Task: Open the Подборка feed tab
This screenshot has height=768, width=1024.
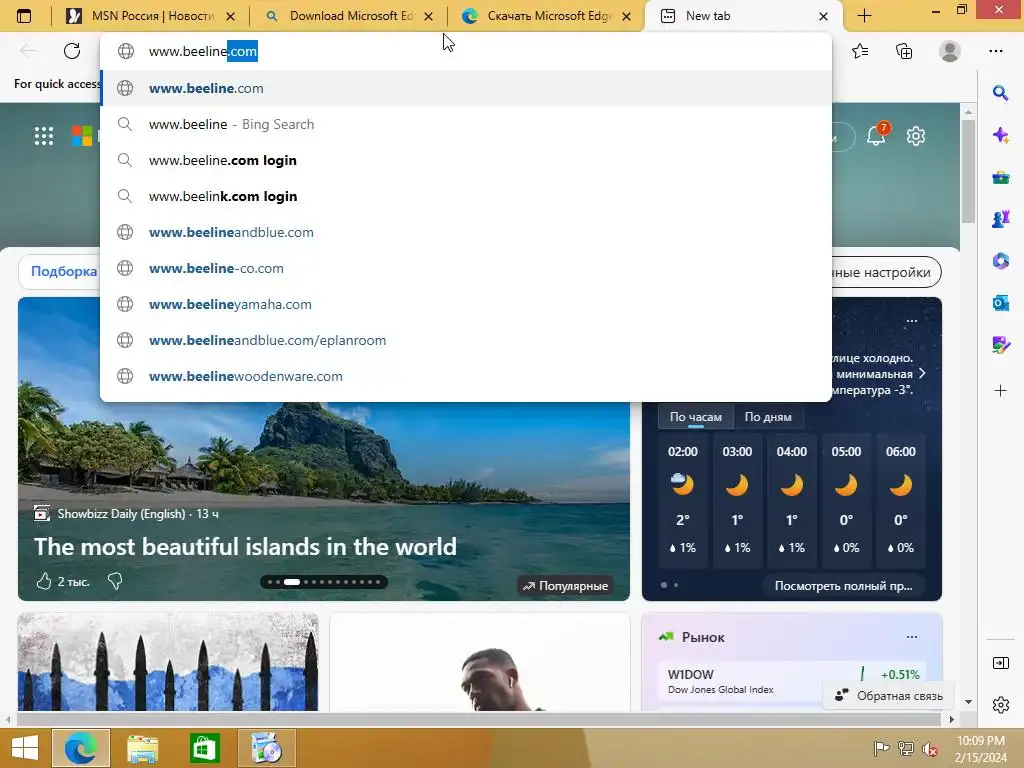Action: coord(63,272)
